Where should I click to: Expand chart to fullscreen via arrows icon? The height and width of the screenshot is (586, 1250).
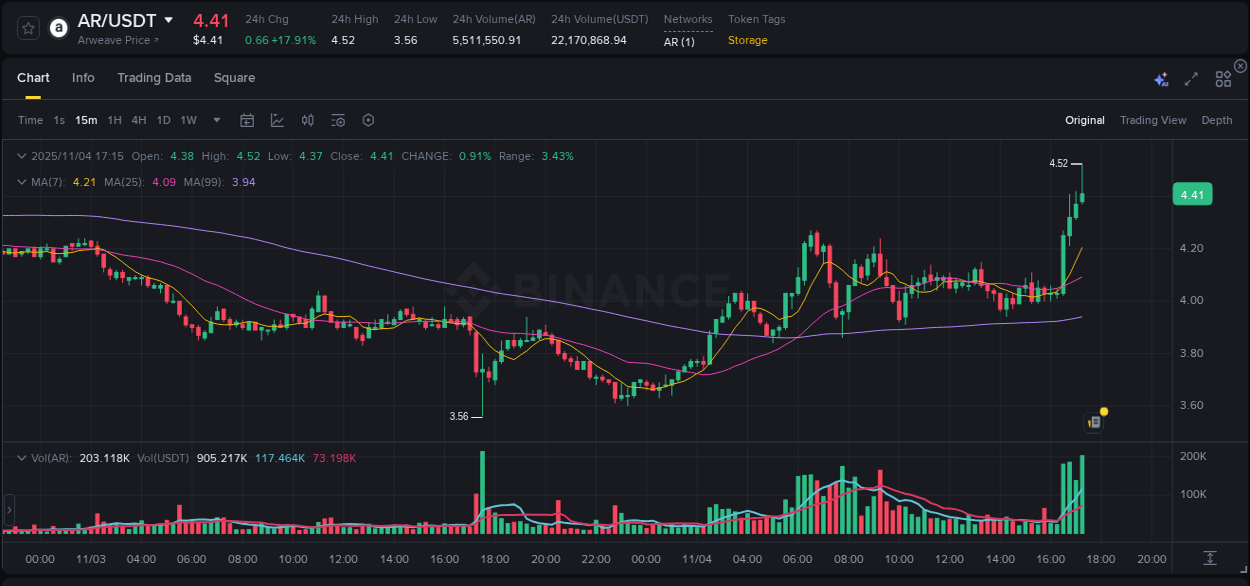click(1191, 78)
